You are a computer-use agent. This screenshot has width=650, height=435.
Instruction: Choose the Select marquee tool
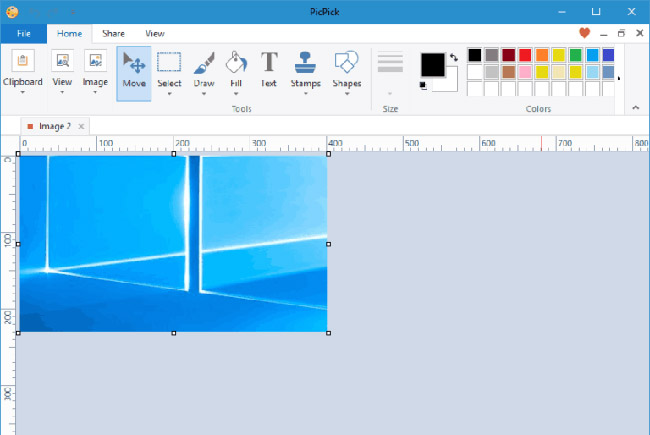coord(169,62)
